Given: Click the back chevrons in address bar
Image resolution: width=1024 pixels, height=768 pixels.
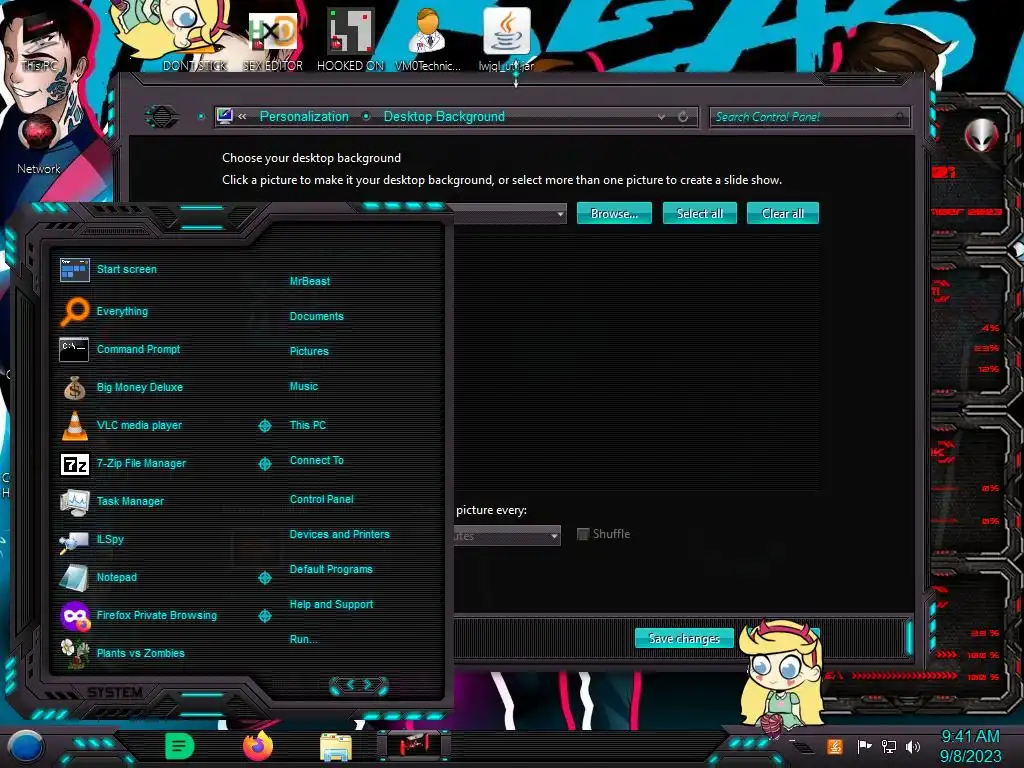Looking at the screenshot, I should pyautogui.click(x=242, y=116).
